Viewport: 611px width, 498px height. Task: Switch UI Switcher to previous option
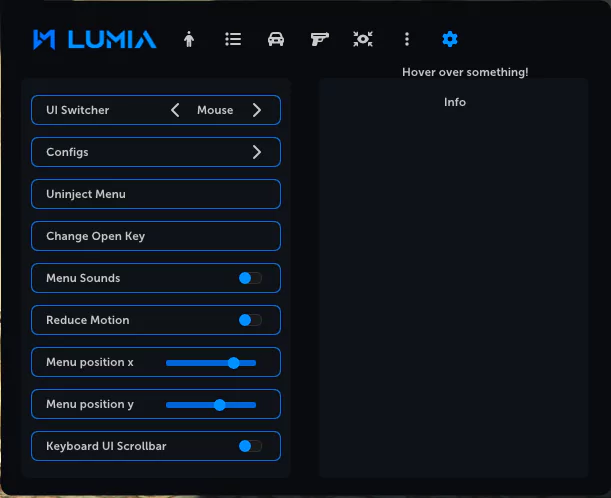point(175,110)
